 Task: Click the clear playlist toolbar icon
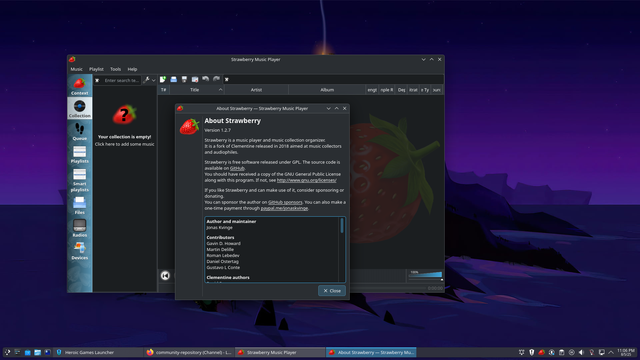(x=195, y=79)
